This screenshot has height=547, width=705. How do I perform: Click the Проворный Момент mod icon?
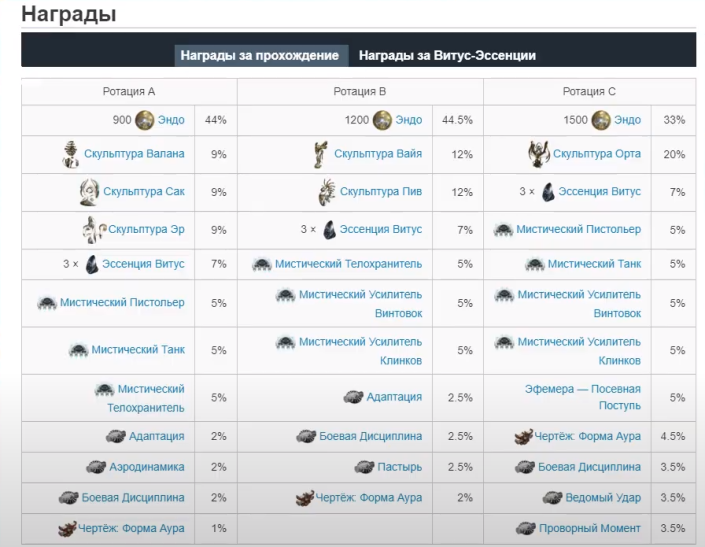[x=526, y=529]
